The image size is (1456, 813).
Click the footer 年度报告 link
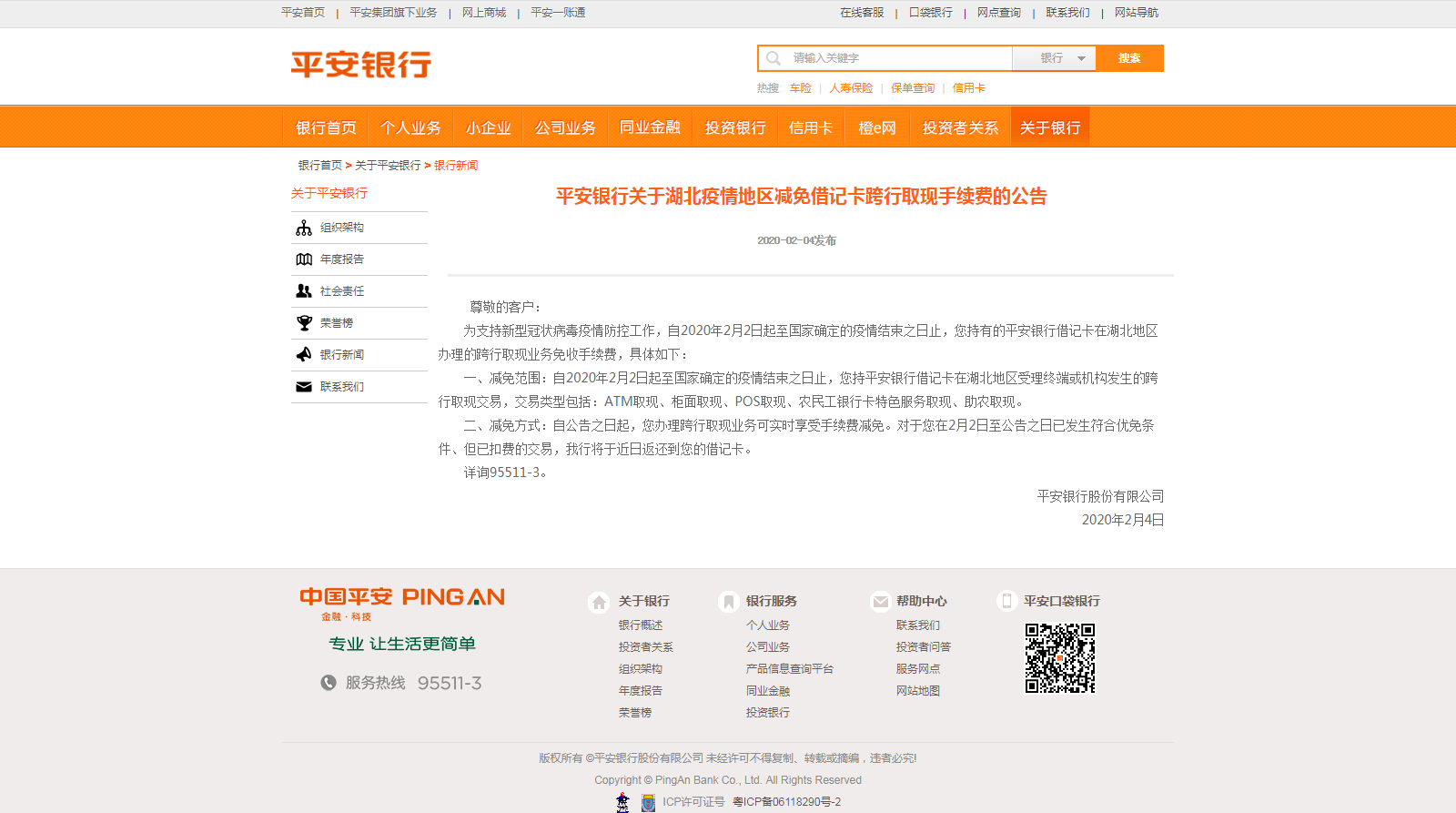pyautogui.click(x=641, y=691)
